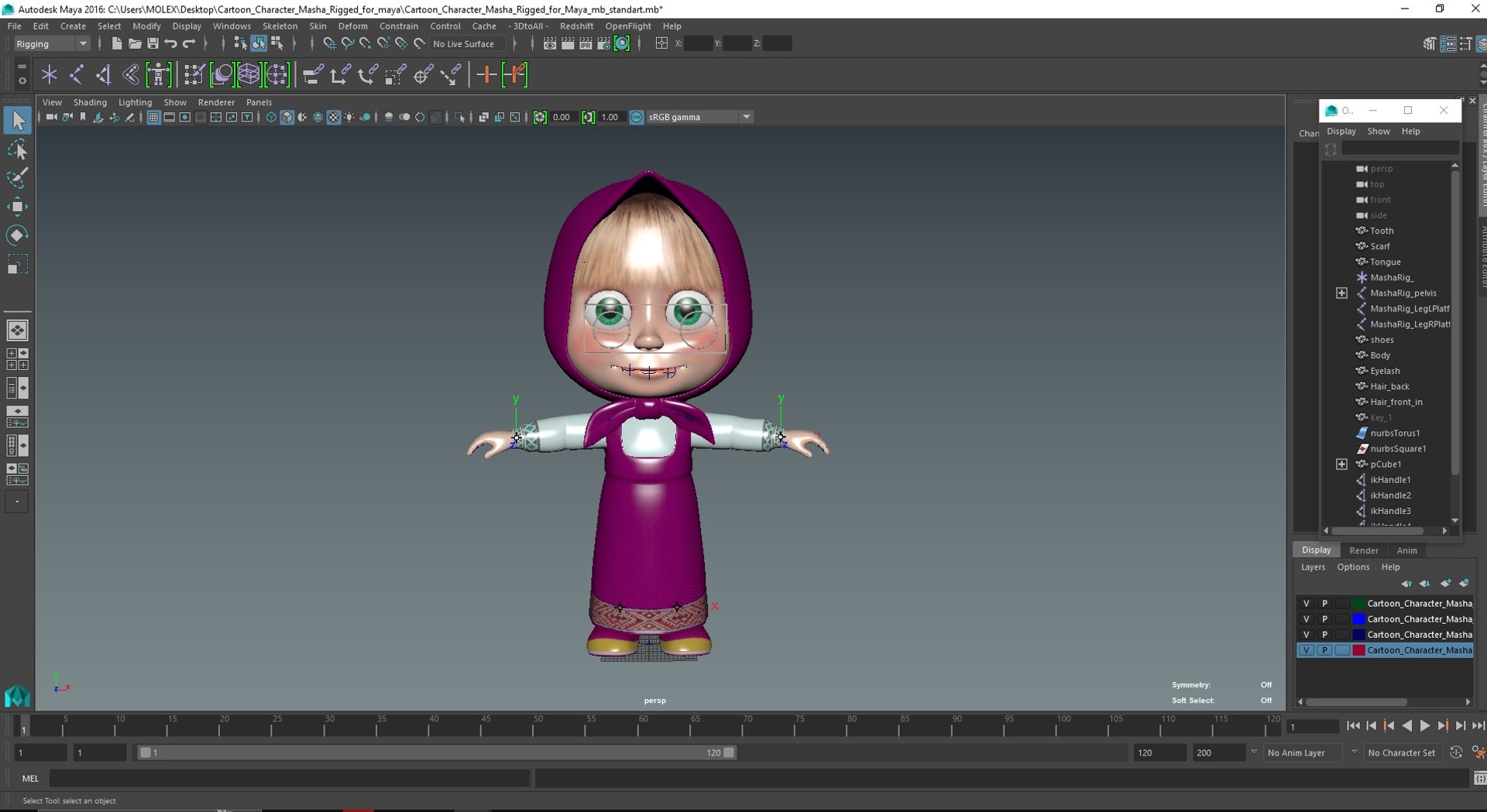Activate the Scale tool
The height and width of the screenshot is (812, 1487).
[17, 265]
